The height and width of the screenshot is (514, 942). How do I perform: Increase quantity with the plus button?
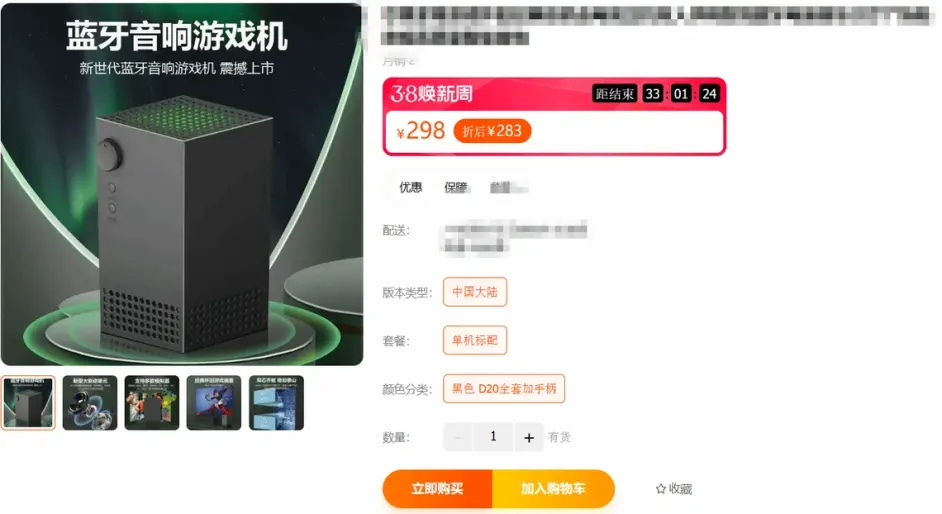[x=529, y=437]
